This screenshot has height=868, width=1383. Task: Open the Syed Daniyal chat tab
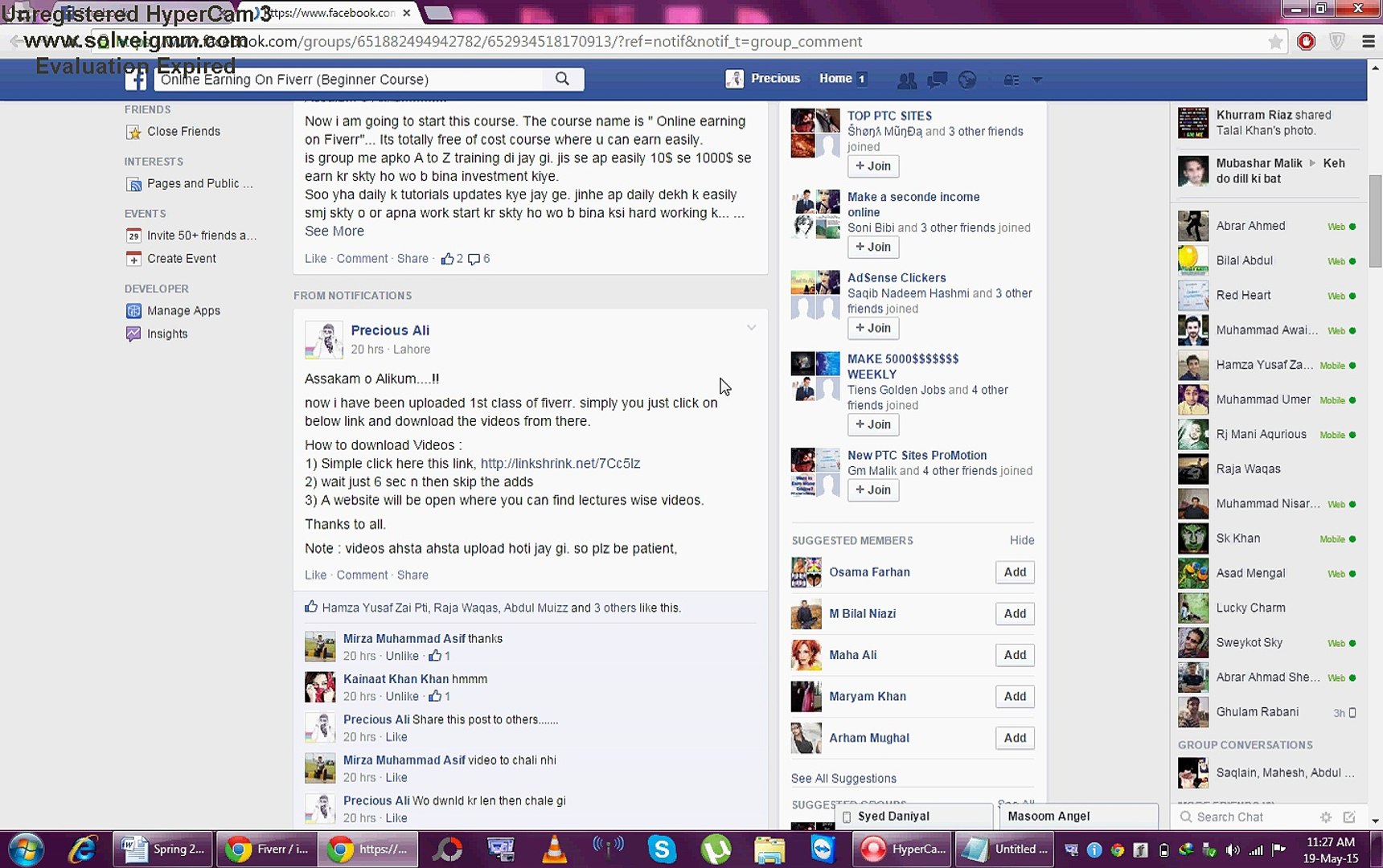[914, 817]
